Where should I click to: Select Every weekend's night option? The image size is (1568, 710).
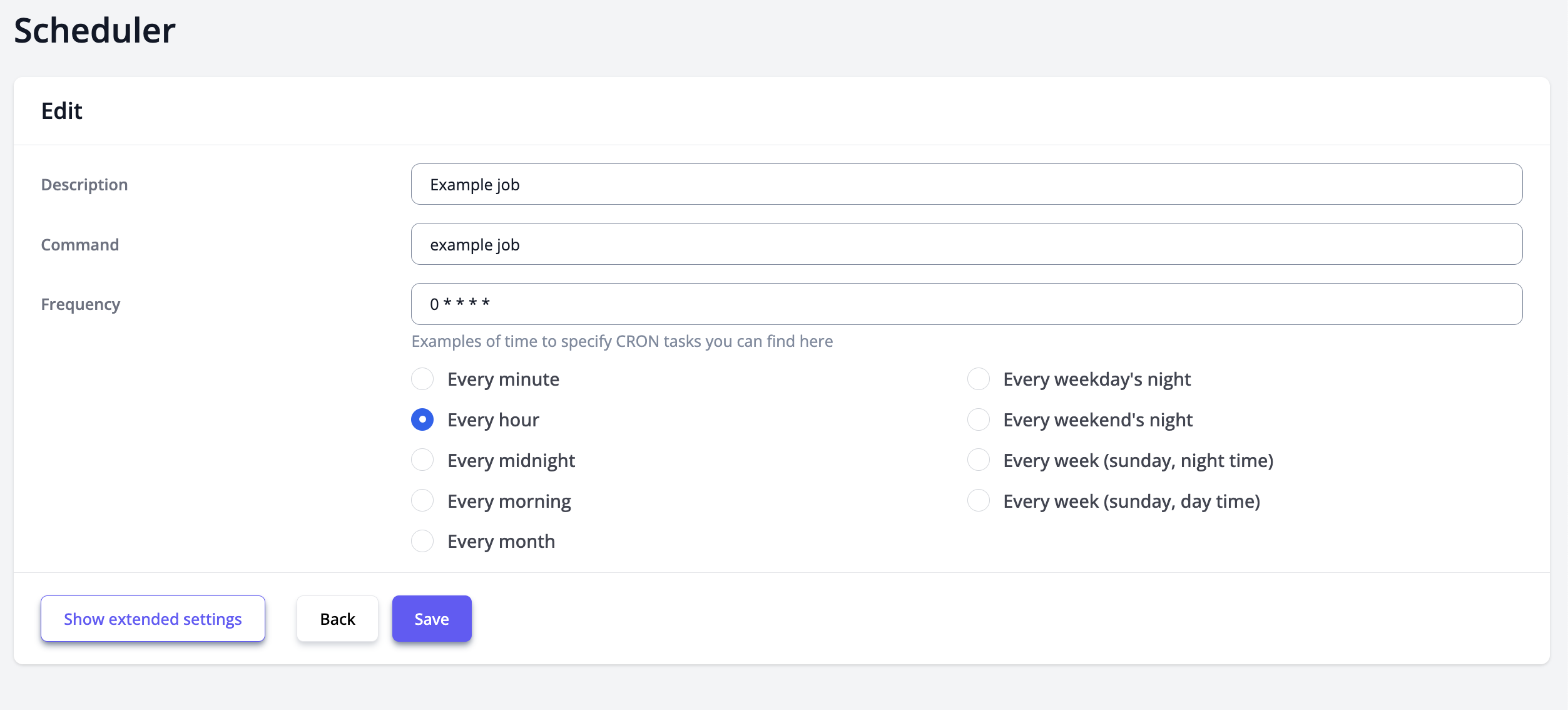point(978,419)
